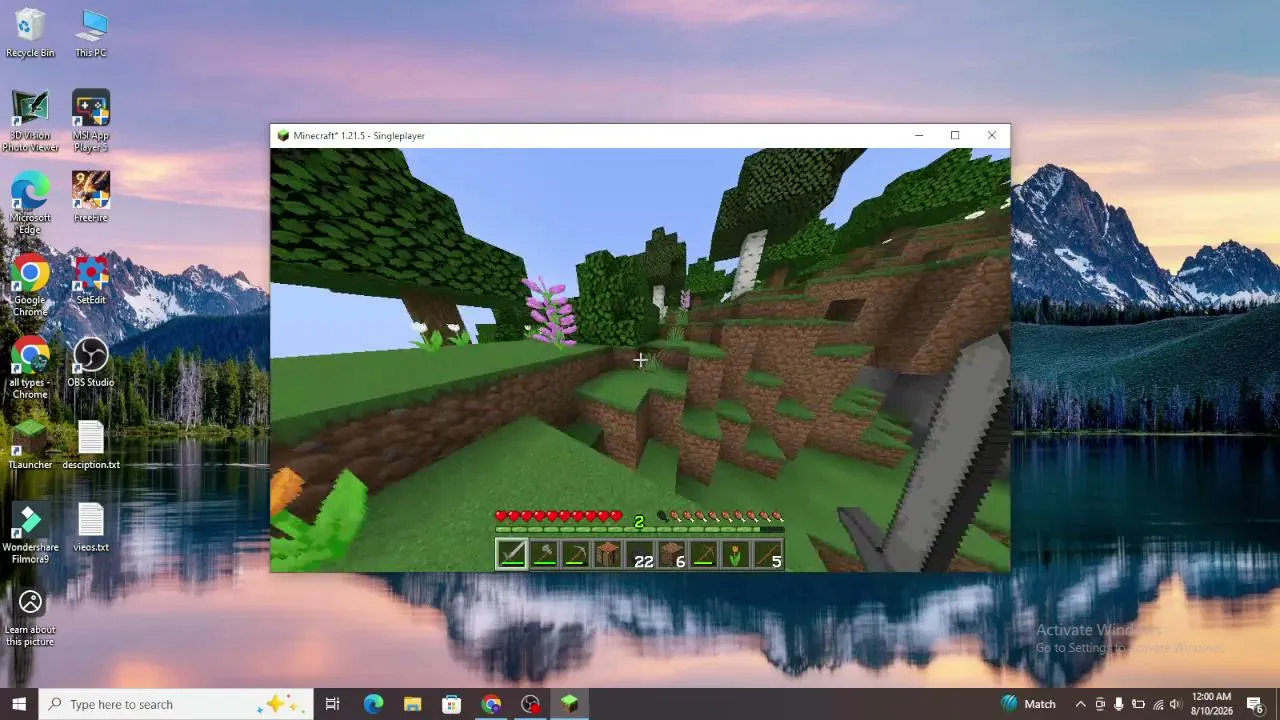1280x720 pixels.
Task: Switch to Chrome on the taskbar
Action: coord(490,704)
